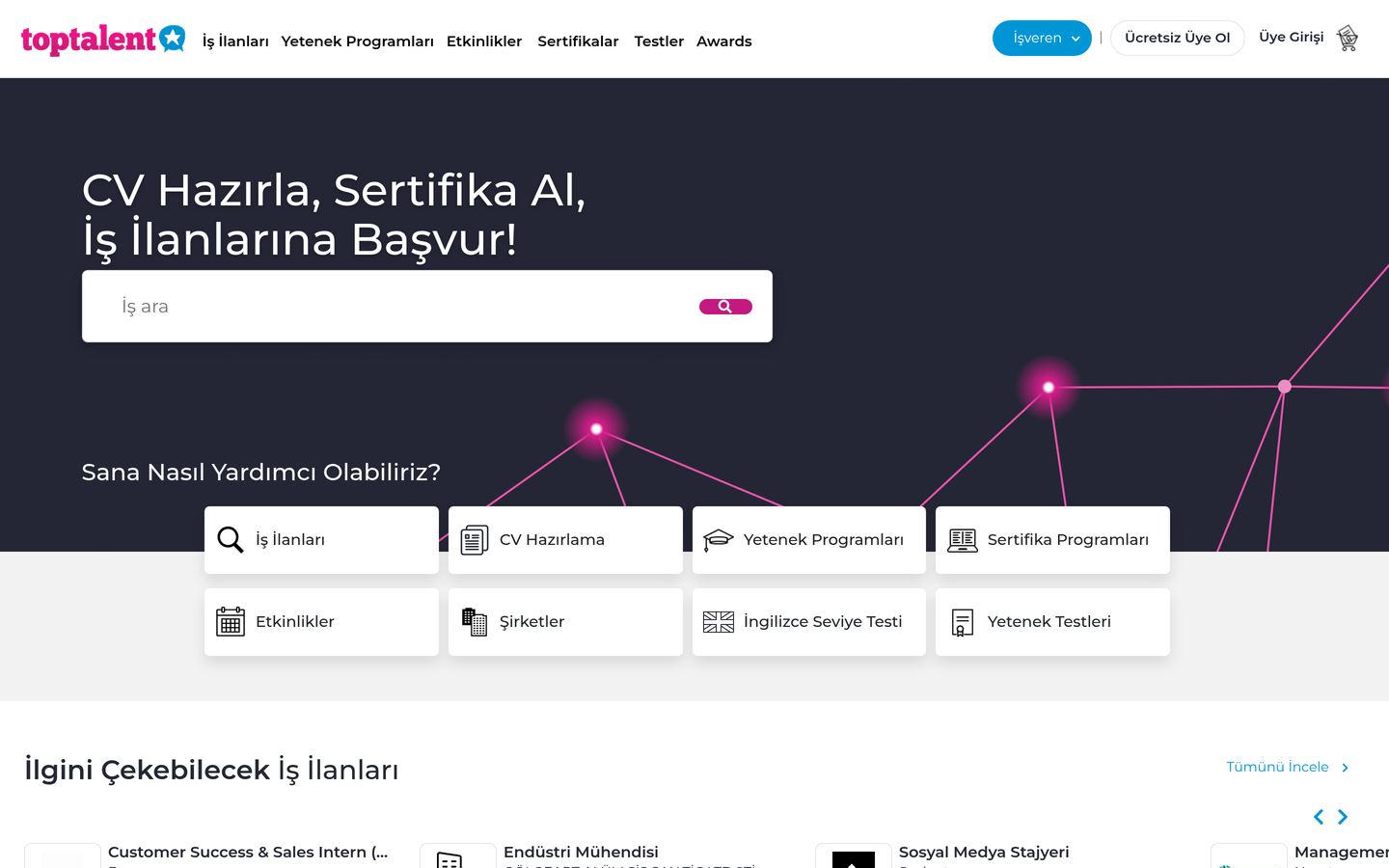This screenshot has height=868, width=1389.
Task: Open the İş İlanları card with magnifier icon
Action: [x=321, y=540]
